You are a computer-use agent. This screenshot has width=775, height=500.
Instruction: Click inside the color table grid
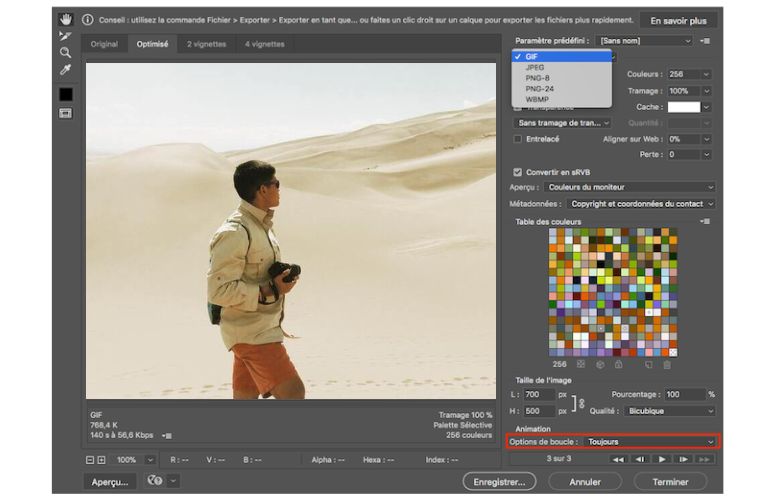613,292
